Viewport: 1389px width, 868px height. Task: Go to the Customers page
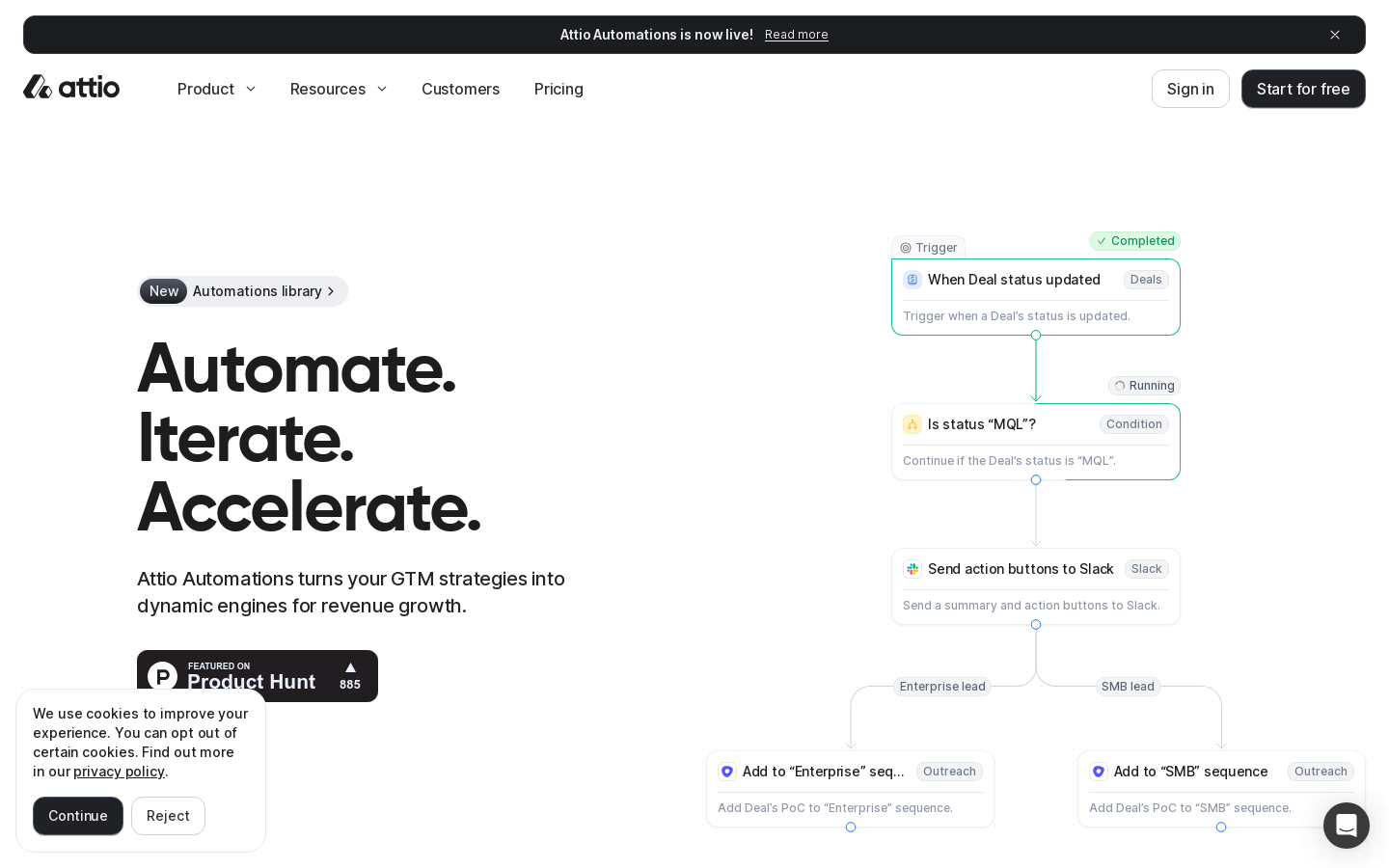pos(460,89)
